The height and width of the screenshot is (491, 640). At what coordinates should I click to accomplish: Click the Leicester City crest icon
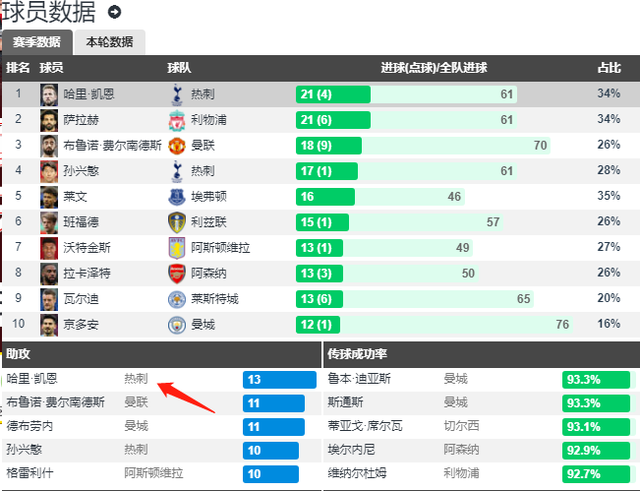tap(177, 299)
